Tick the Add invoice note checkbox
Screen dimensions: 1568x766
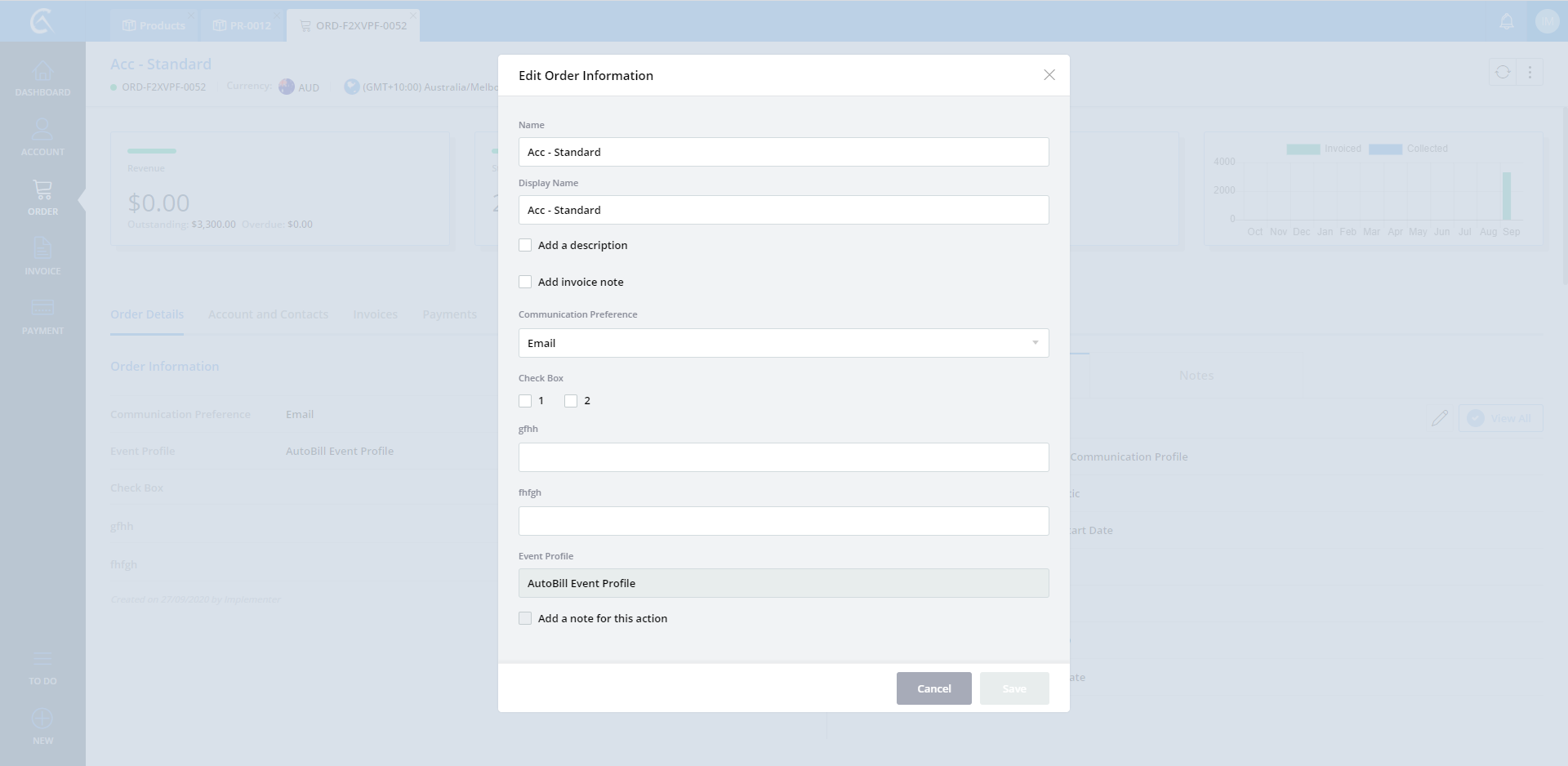[x=525, y=282]
